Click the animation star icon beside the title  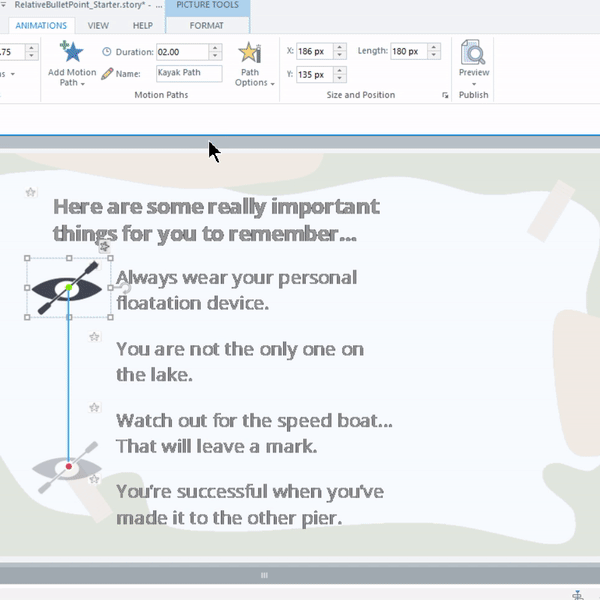(31, 192)
